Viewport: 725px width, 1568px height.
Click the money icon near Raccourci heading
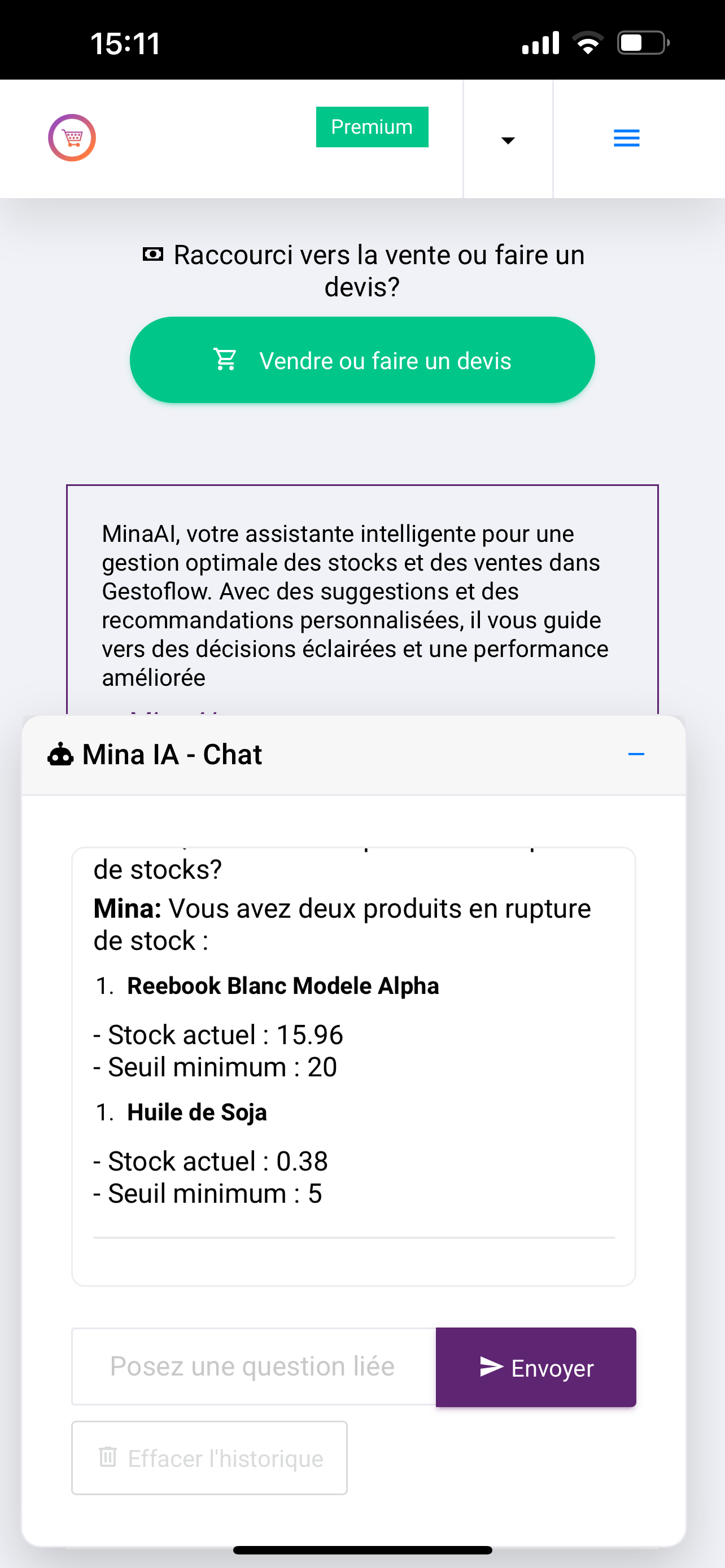click(153, 255)
